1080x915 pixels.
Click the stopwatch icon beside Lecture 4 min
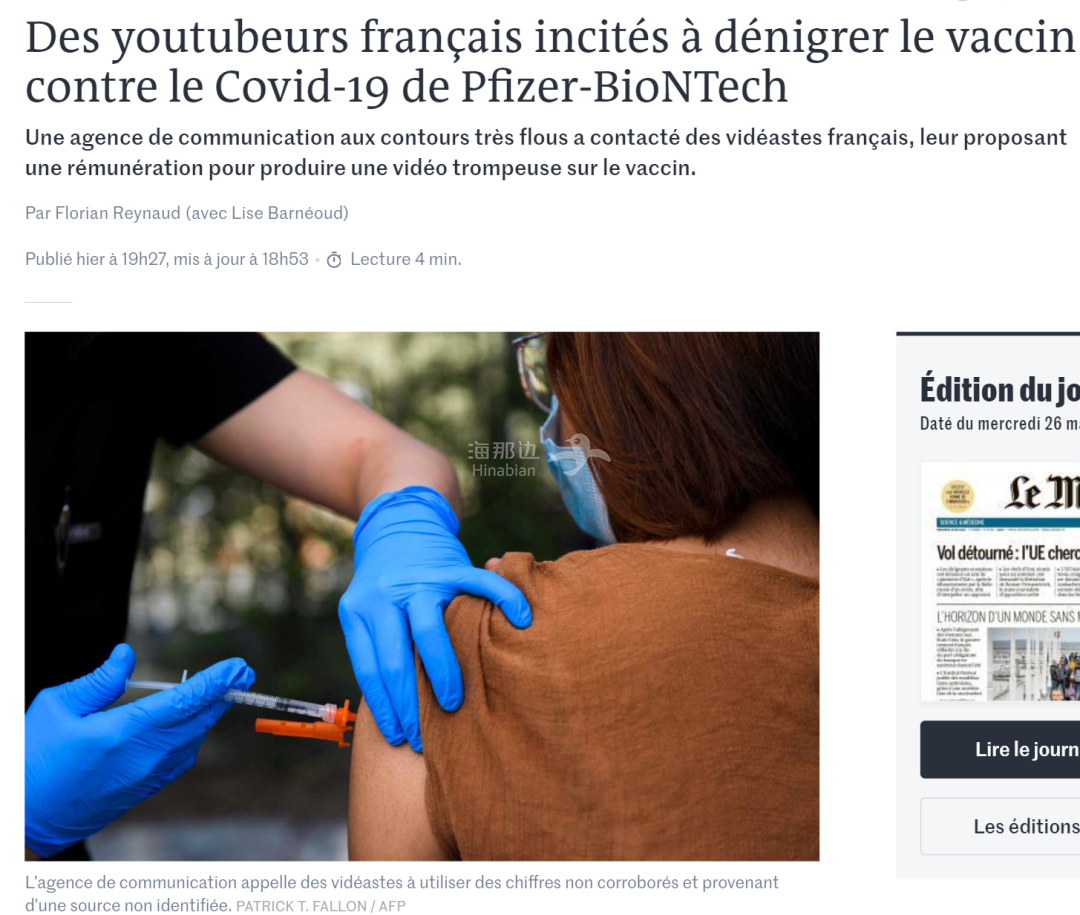coord(334,260)
